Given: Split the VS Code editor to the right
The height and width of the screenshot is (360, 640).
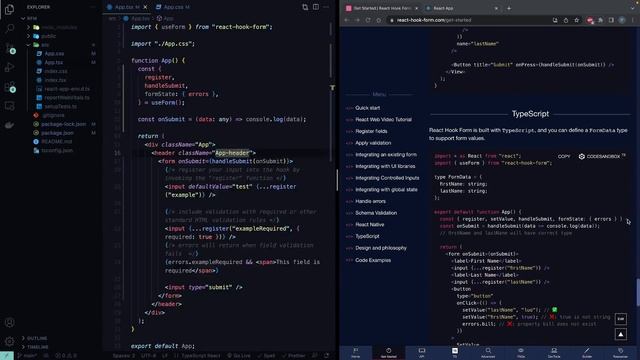Looking at the screenshot, I should (316, 7).
